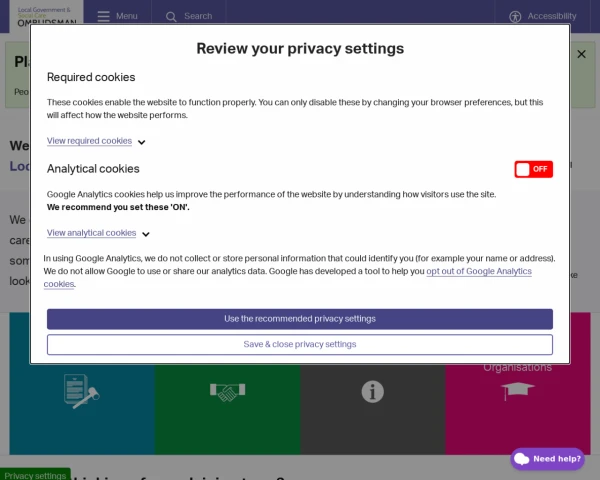
Task: Open the opt out of Google Analytics link
Action: (x=479, y=271)
